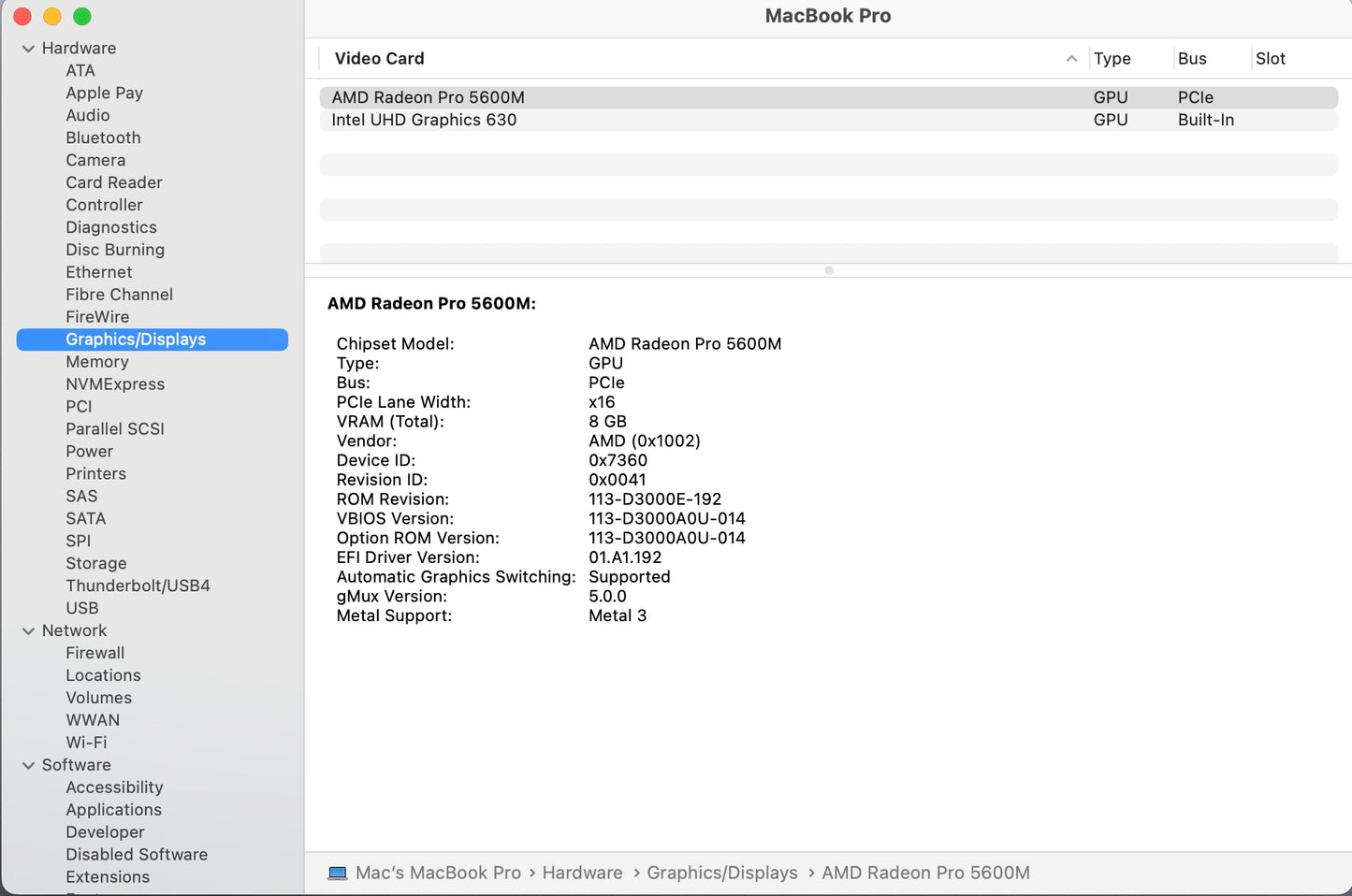Sort by the Type column header
This screenshot has height=896, width=1352.
point(1112,58)
